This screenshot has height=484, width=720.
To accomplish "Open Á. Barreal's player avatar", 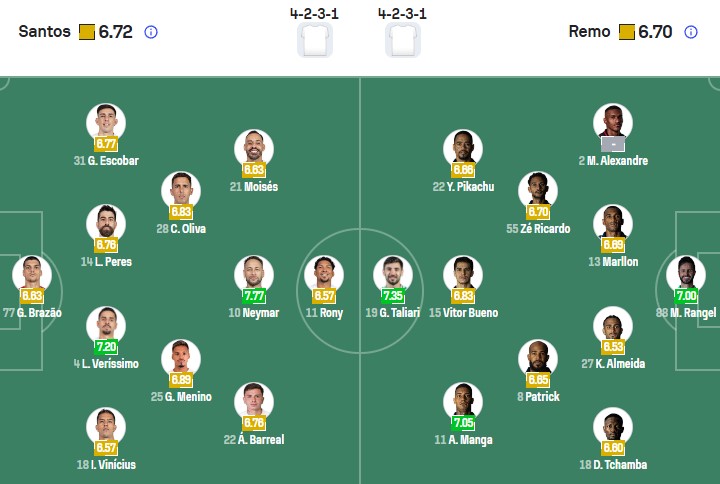I will click(253, 401).
